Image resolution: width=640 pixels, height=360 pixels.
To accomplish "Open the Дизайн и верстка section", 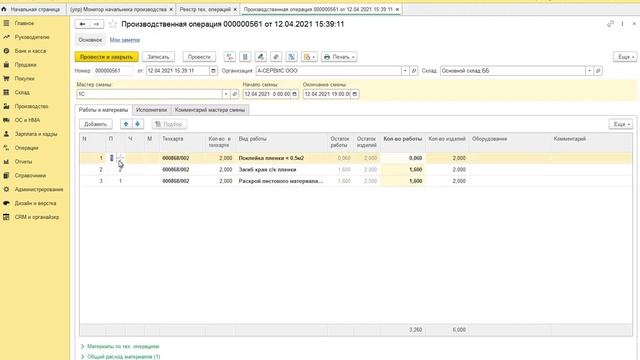I will coord(35,203).
